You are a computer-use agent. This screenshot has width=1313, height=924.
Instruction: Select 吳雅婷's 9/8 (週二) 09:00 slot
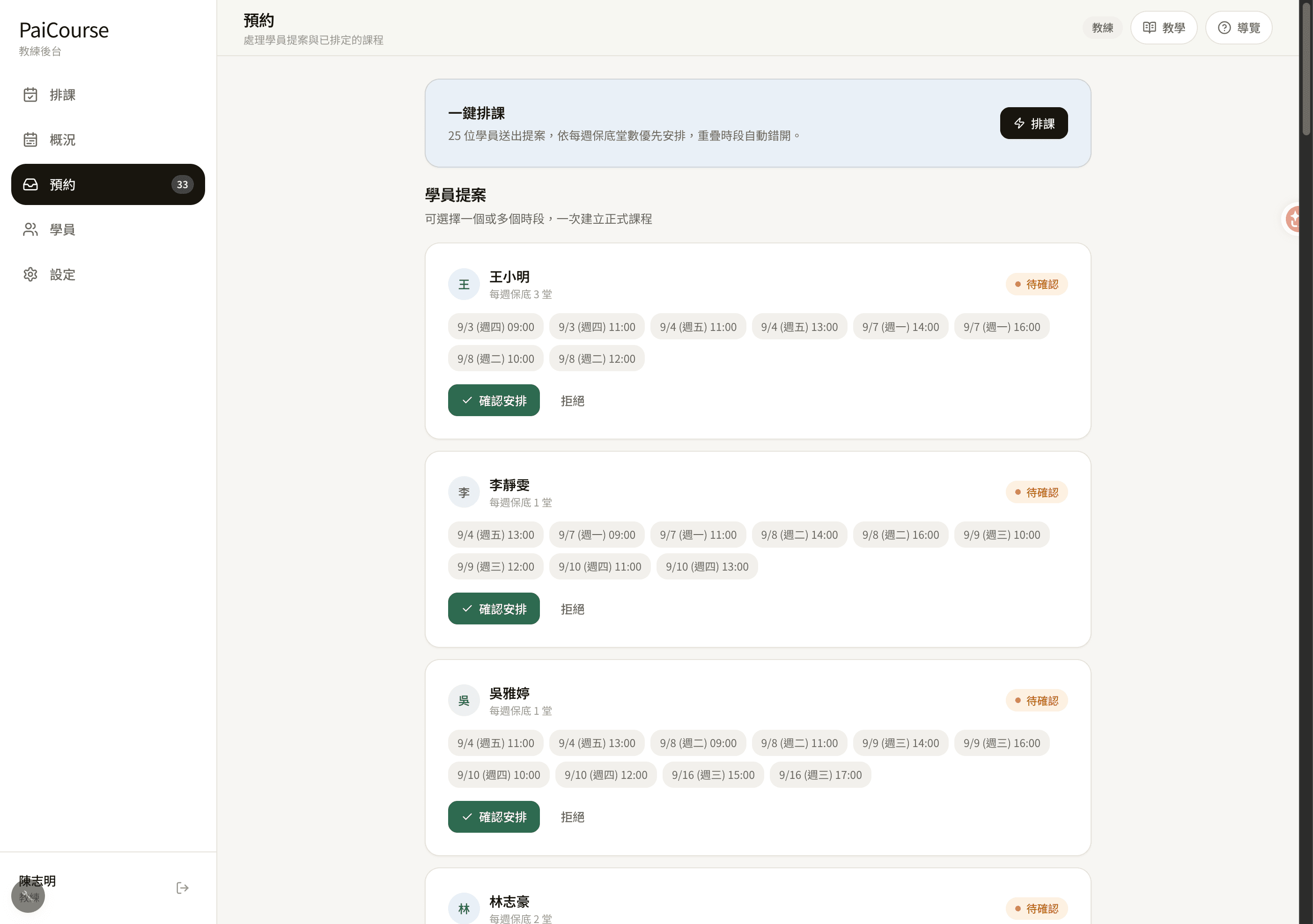click(698, 743)
